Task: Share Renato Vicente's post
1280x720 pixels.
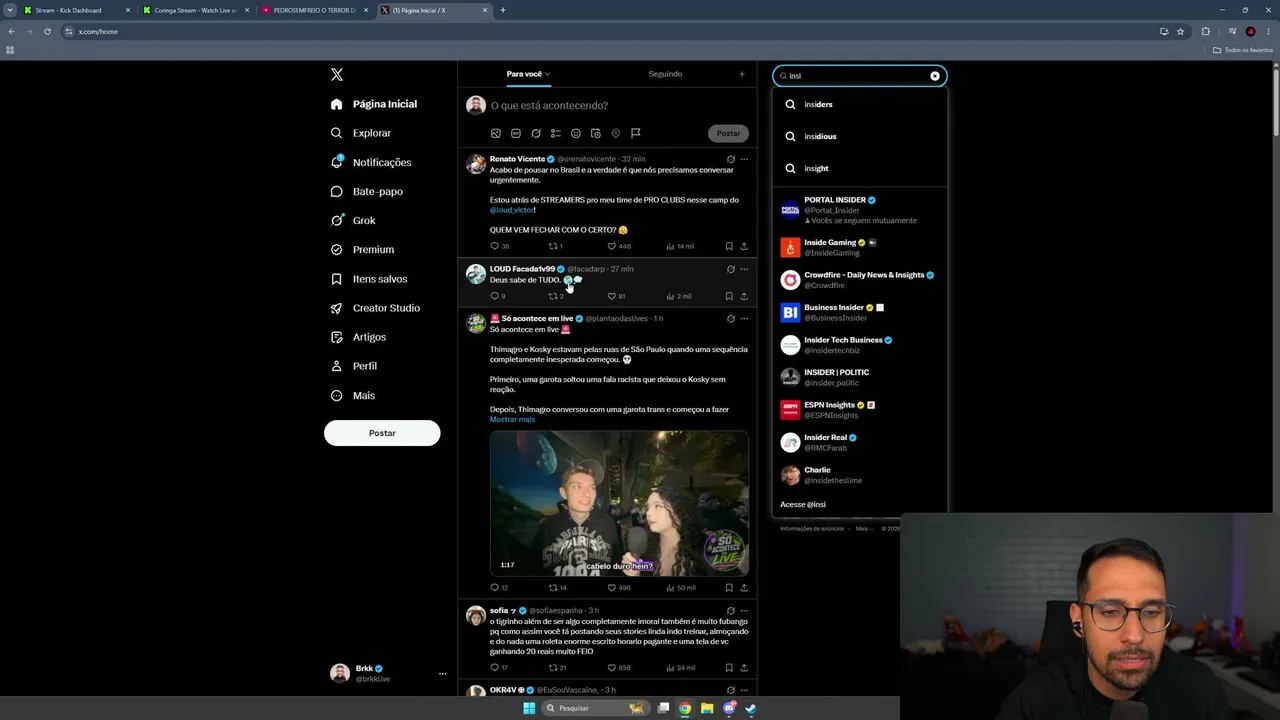Action: tap(744, 246)
